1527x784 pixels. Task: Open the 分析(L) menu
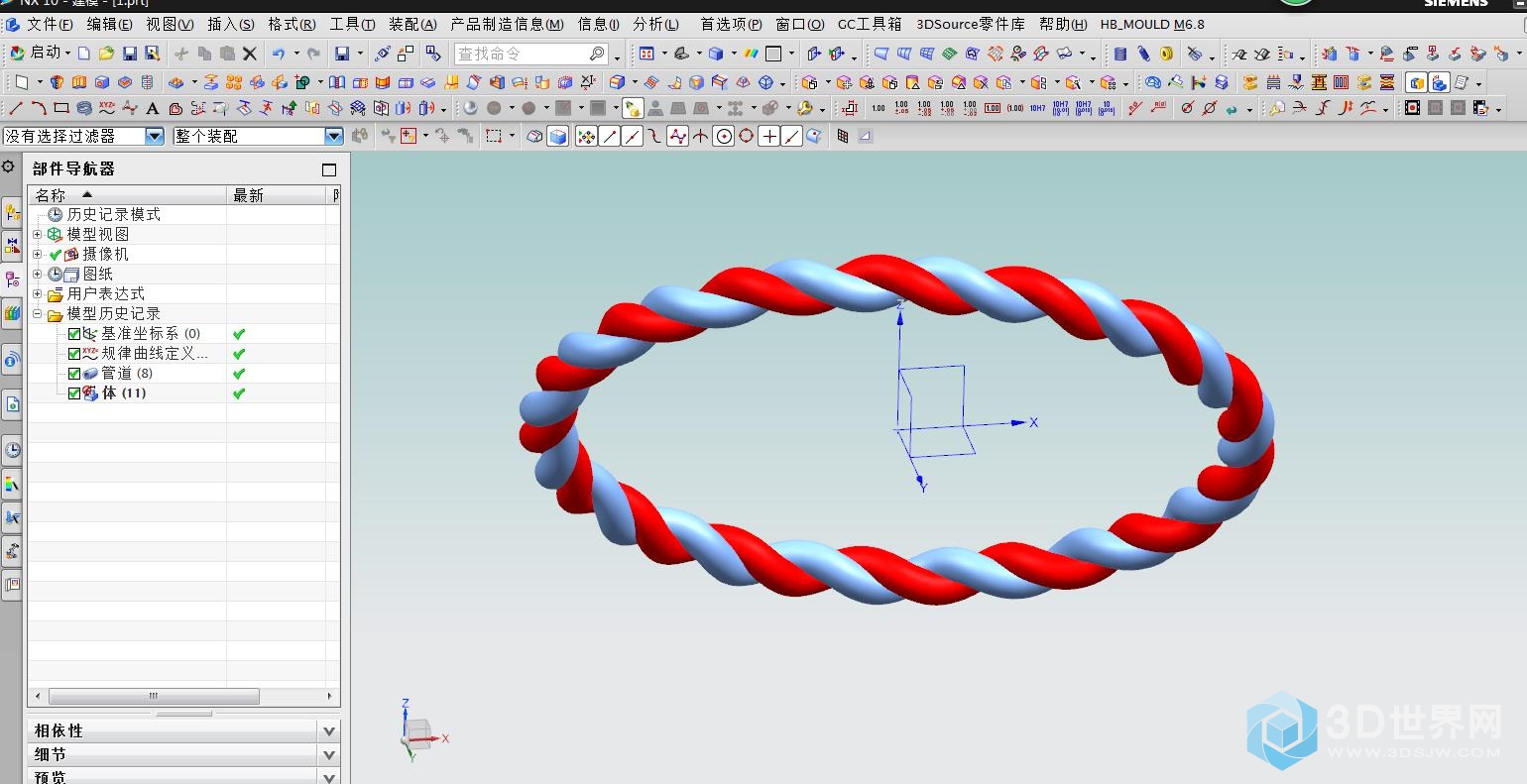(656, 24)
